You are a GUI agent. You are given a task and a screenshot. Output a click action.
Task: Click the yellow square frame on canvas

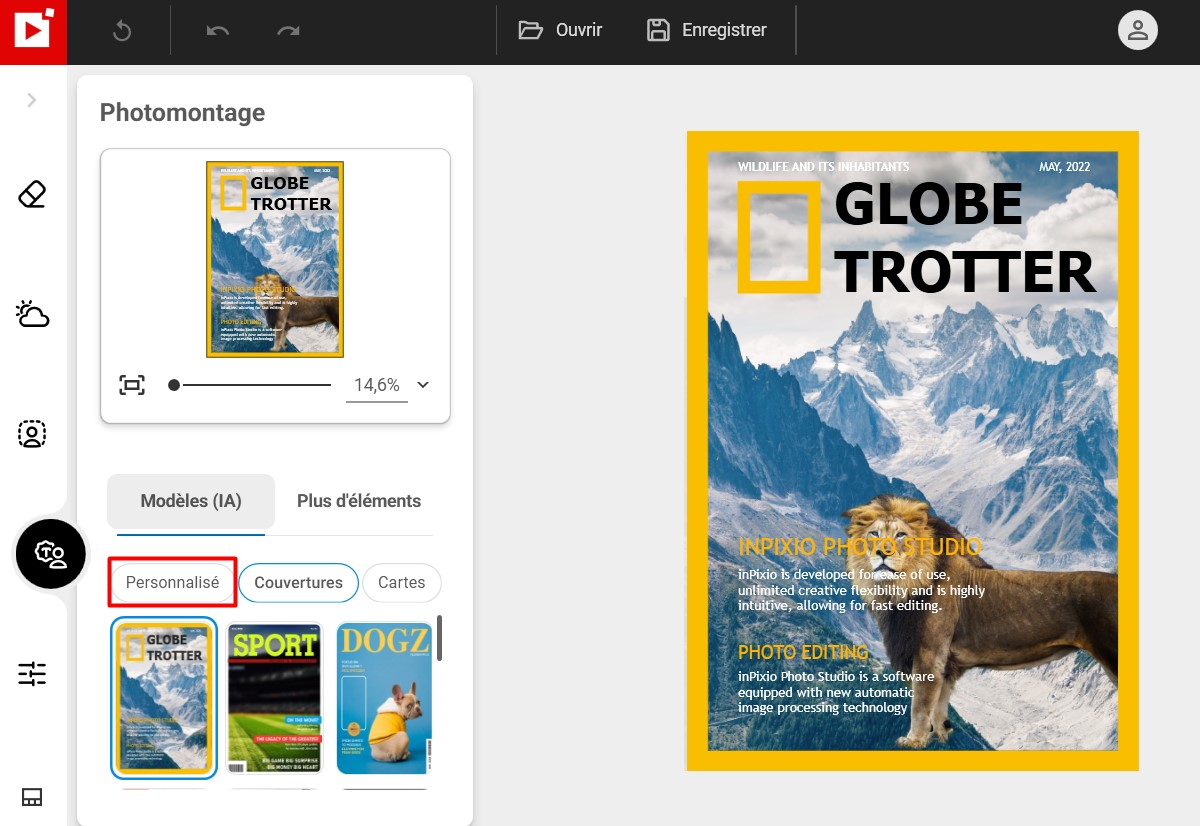779,237
